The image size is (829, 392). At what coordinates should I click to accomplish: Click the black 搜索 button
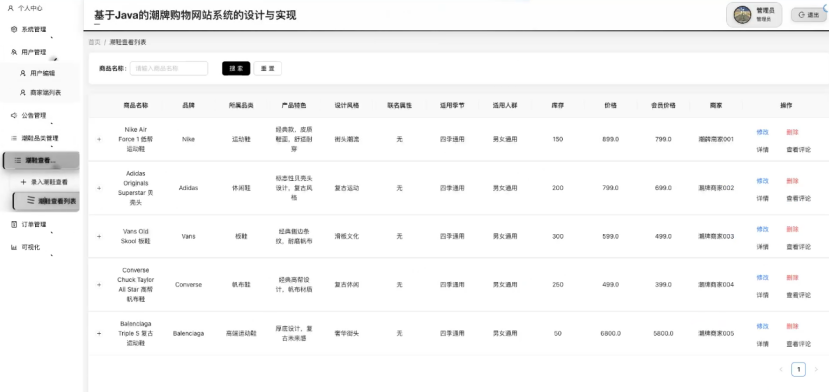[236, 68]
